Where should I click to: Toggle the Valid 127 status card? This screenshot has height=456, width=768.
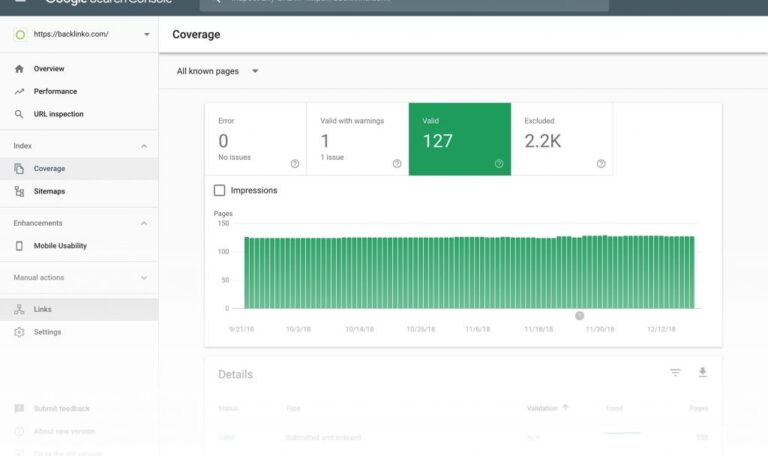click(460, 139)
